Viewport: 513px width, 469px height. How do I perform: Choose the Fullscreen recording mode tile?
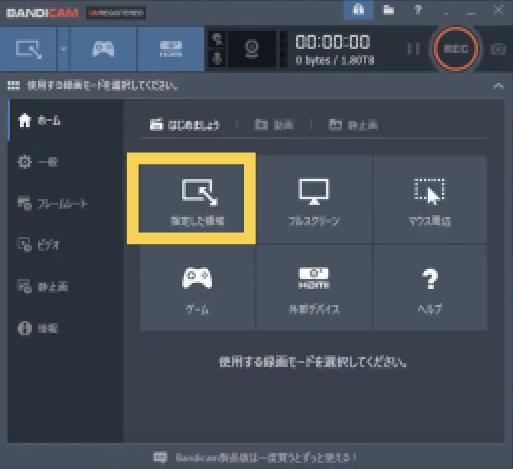[x=314, y=199]
